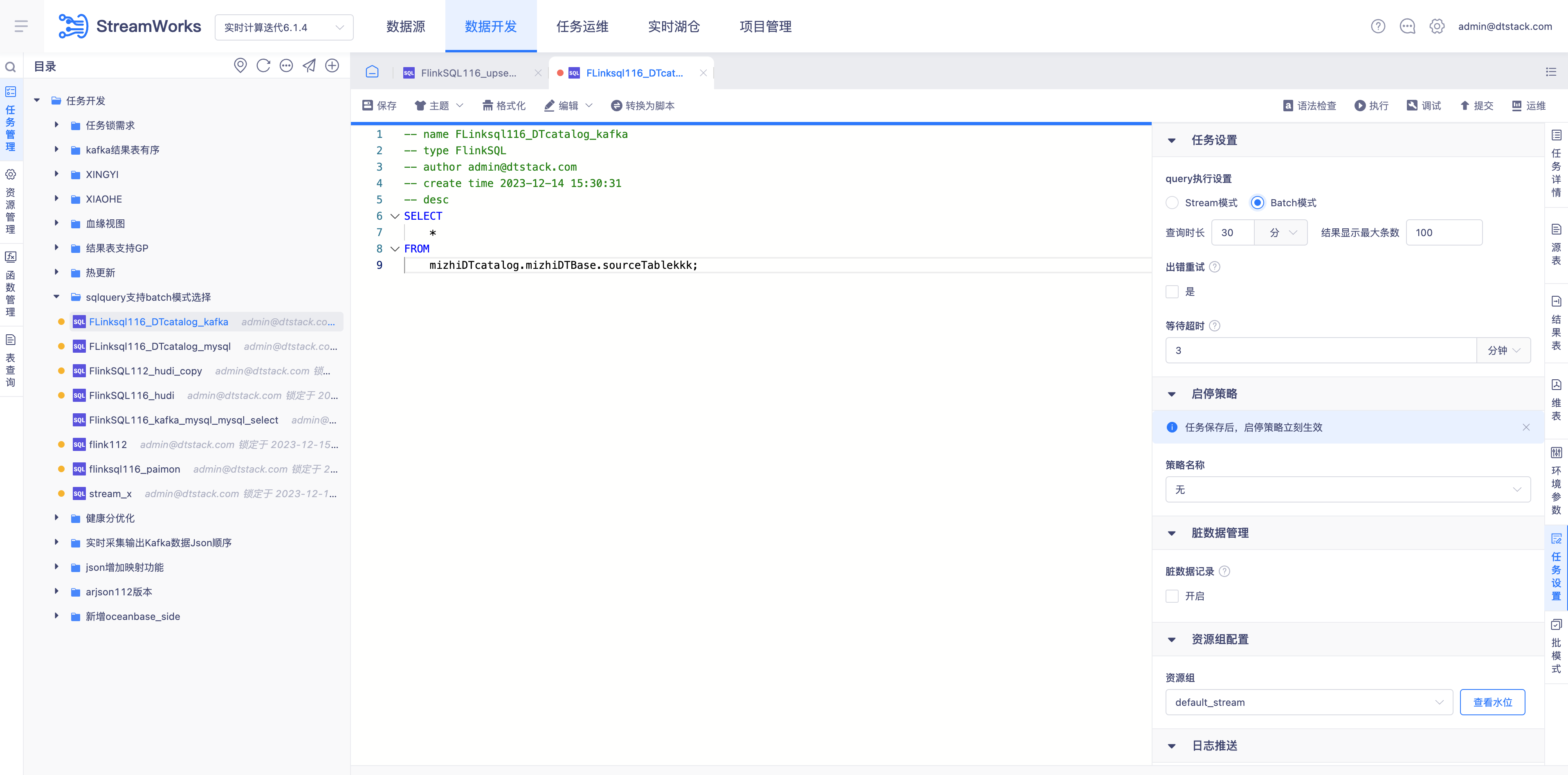Open 查询时长 unit 分 dropdown
1568x775 pixels.
coord(1280,232)
